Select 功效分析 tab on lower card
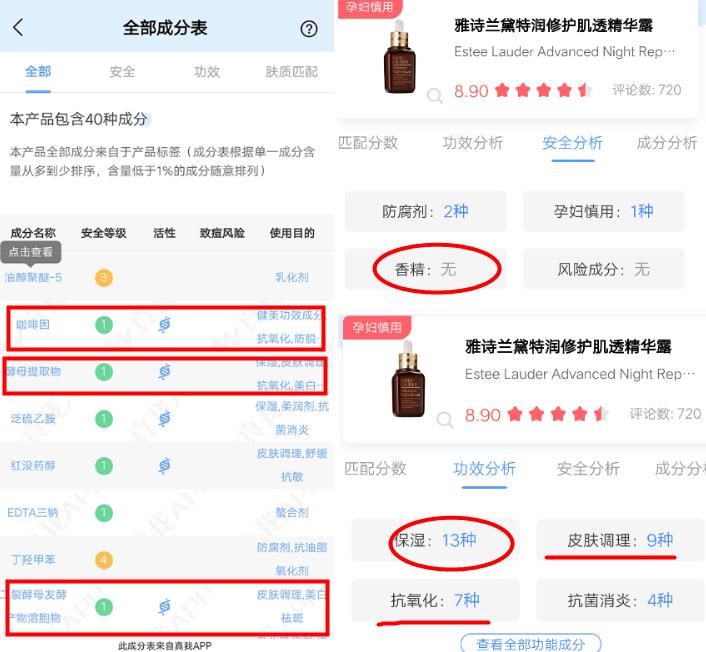 pyautogui.click(x=484, y=469)
